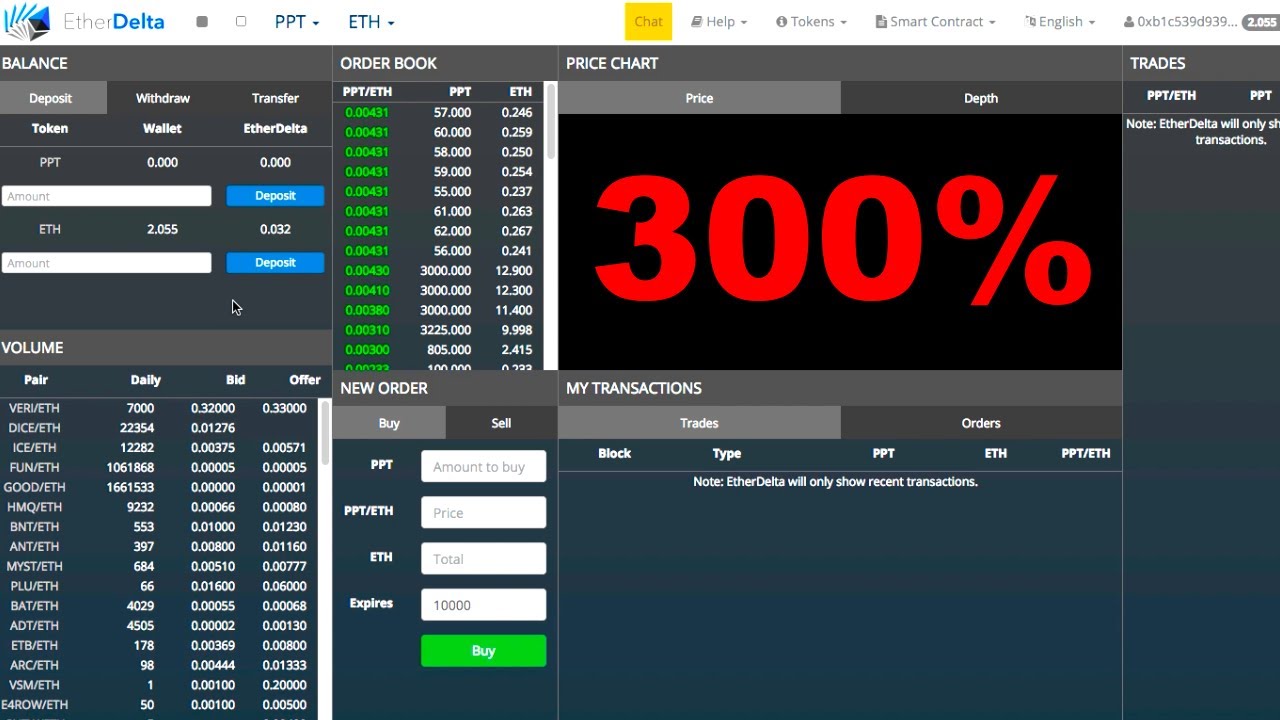
Task: Click the Daily column header in Volume
Action: click(x=146, y=380)
